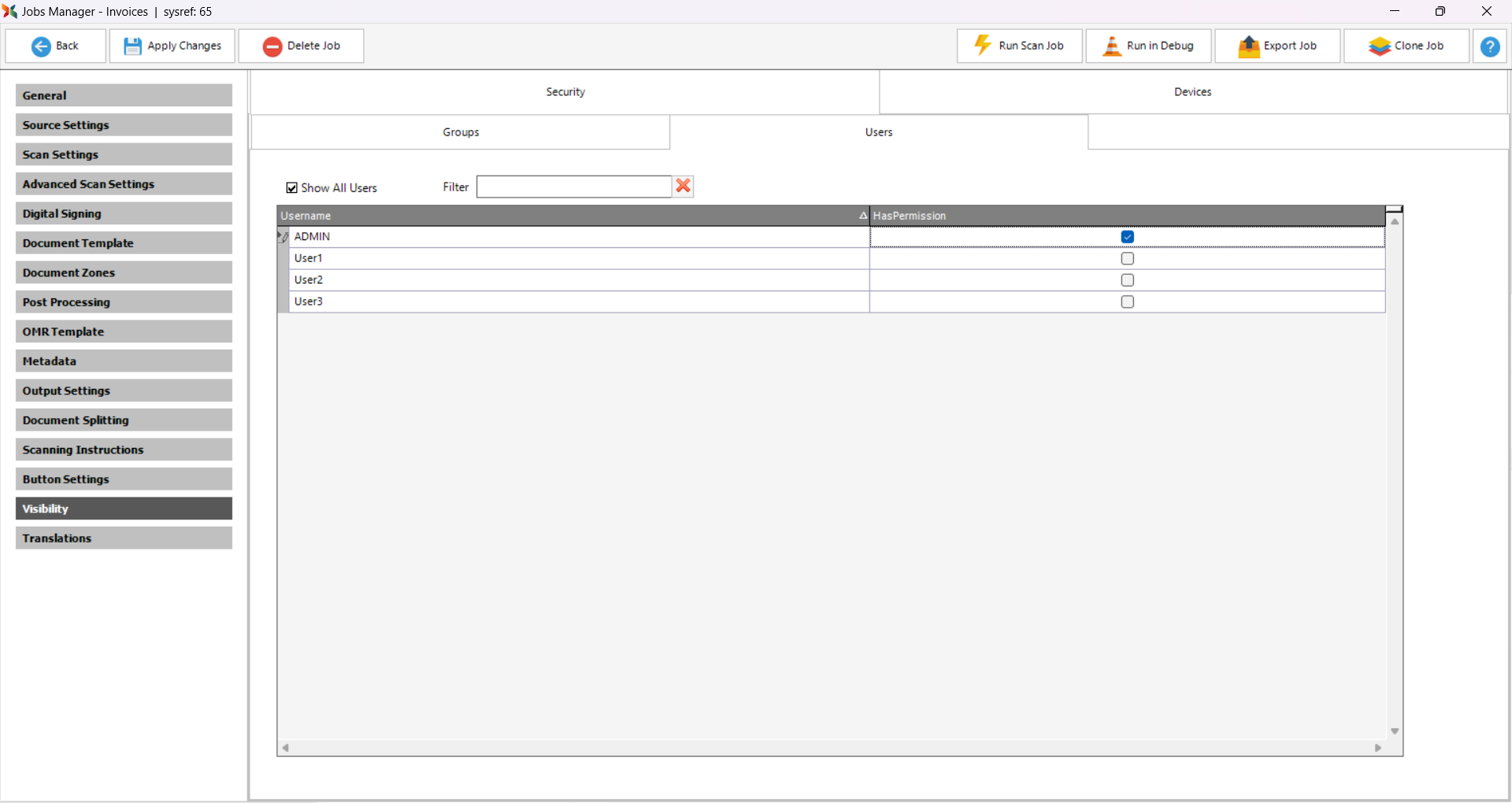Click the Run Scan Job lightning icon
This screenshot has height=803, width=1512.
pos(983,46)
